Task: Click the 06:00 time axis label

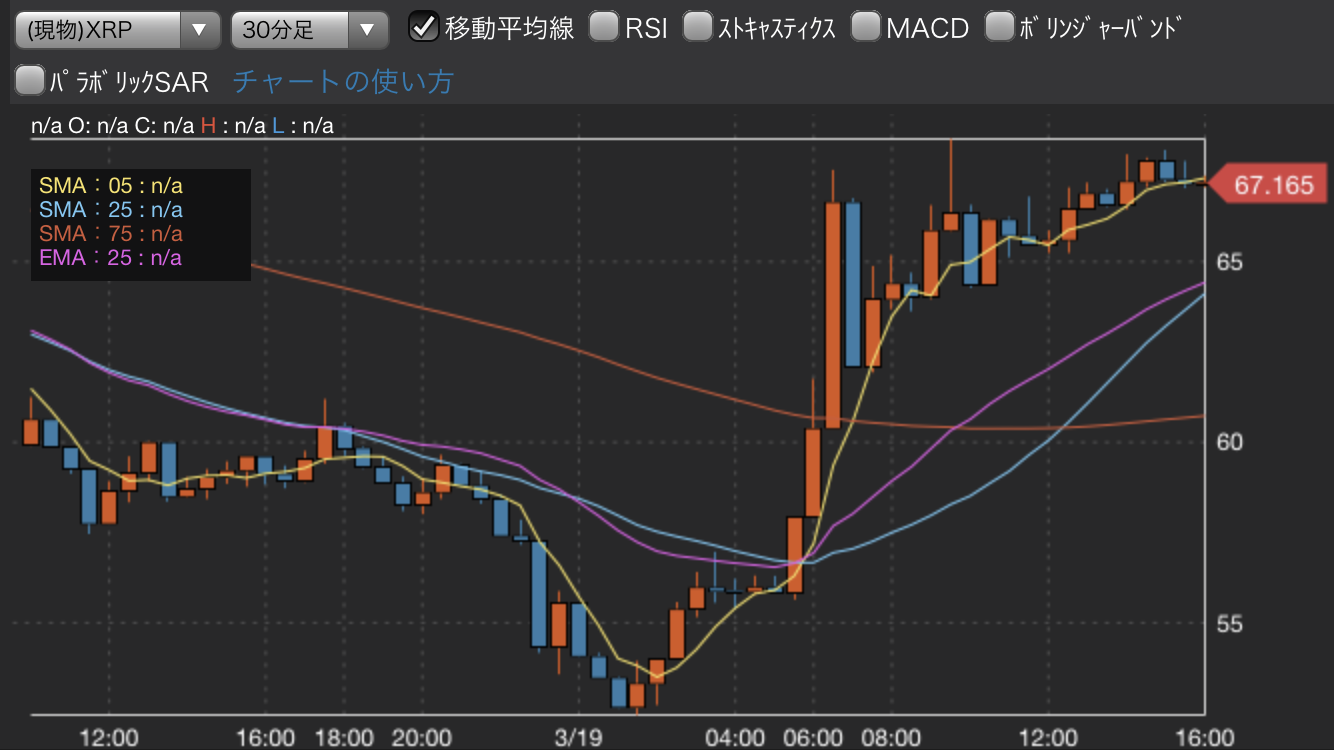Action: 812,738
